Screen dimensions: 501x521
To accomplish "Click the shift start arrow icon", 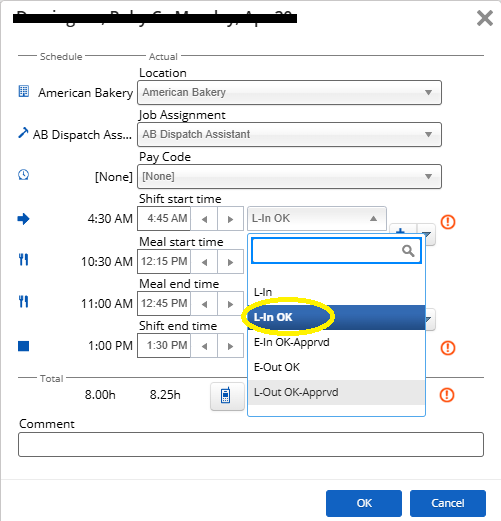I will coord(23,219).
